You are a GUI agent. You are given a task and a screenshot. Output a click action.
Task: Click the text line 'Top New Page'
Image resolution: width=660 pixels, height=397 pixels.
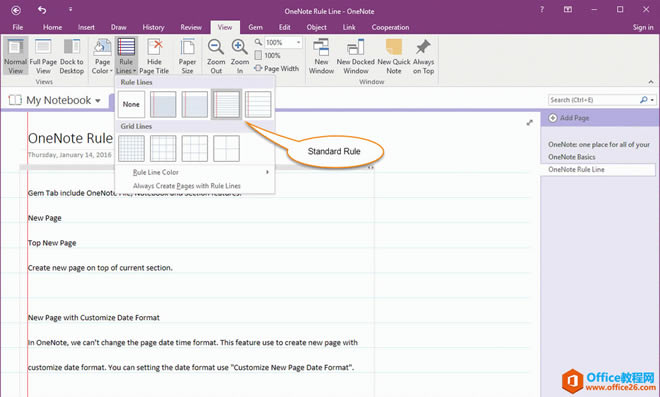[52, 243]
